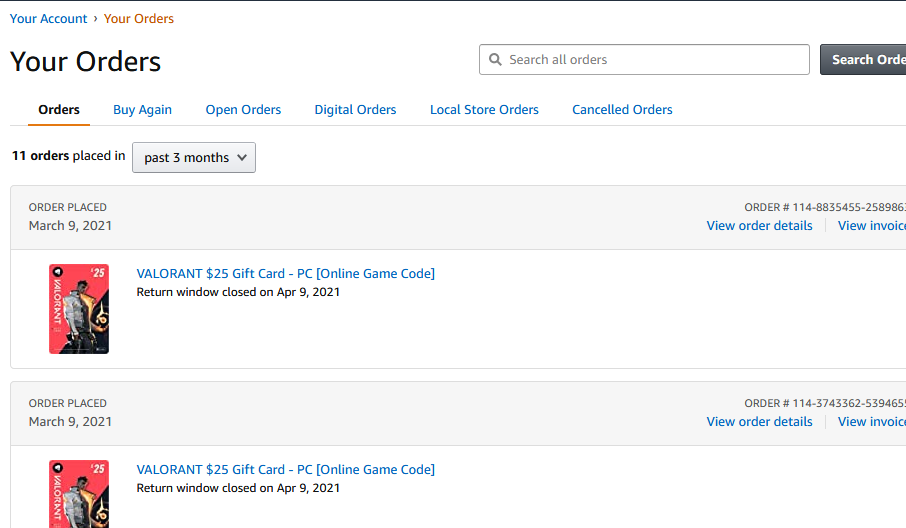This screenshot has width=906, height=528.
Task: Click first order's March 9, 2021 date
Action: [x=70, y=226]
